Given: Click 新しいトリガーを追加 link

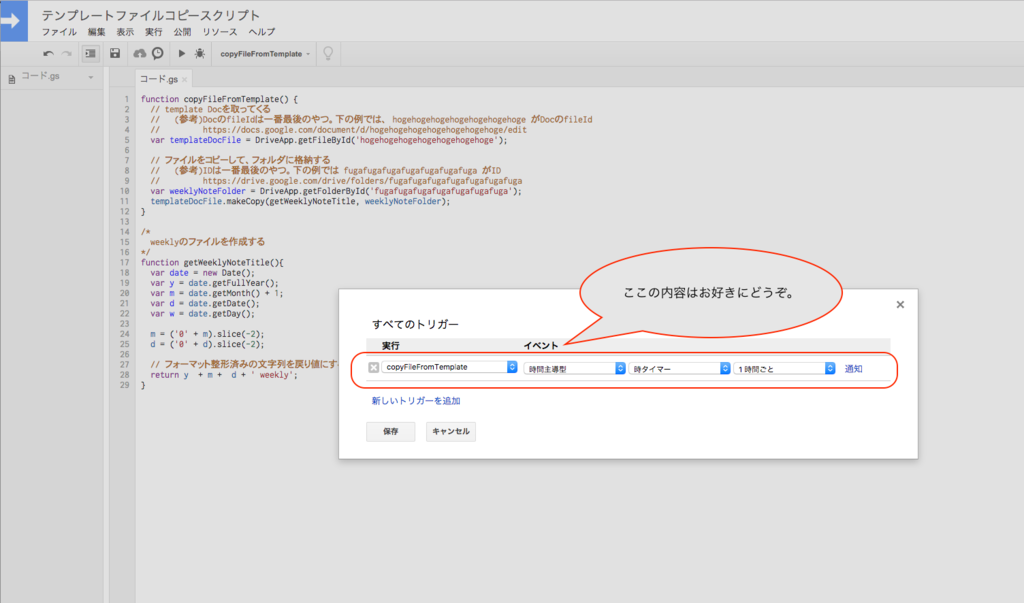Looking at the screenshot, I should (416, 400).
